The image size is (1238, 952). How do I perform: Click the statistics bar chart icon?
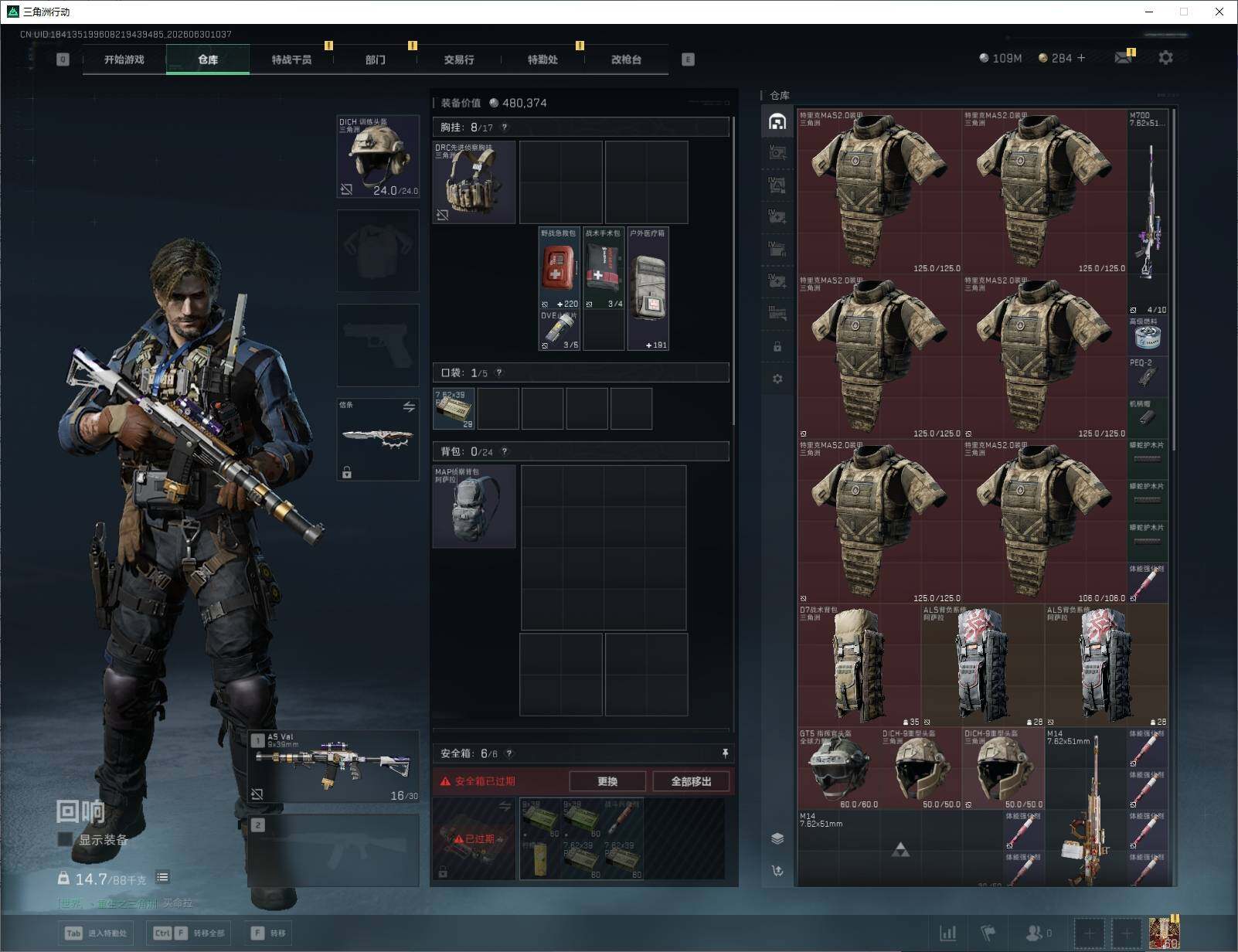coord(948,933)
